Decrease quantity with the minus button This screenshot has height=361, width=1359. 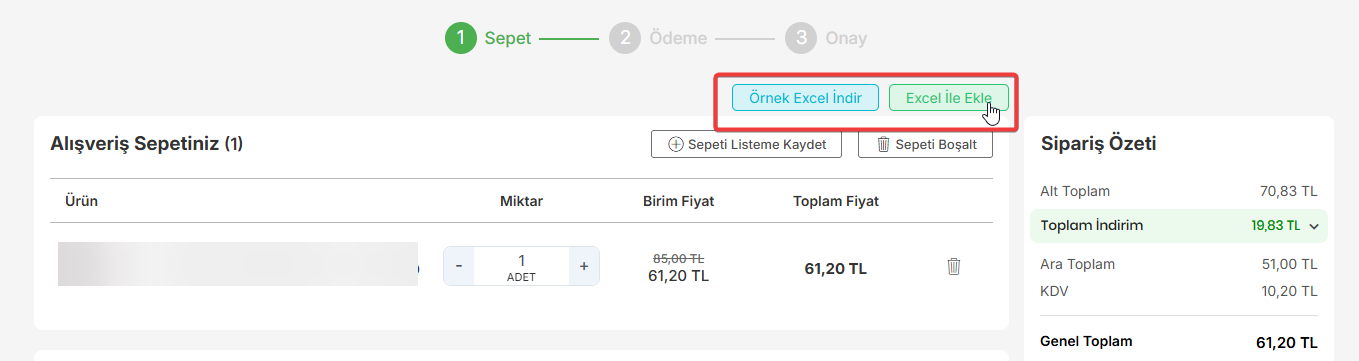click(x=459, y=266)
